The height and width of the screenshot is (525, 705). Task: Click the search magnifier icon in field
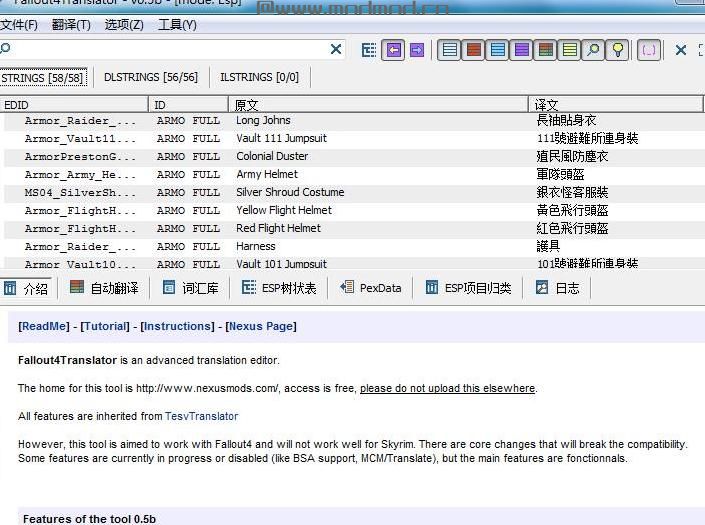tap(5, 48)
